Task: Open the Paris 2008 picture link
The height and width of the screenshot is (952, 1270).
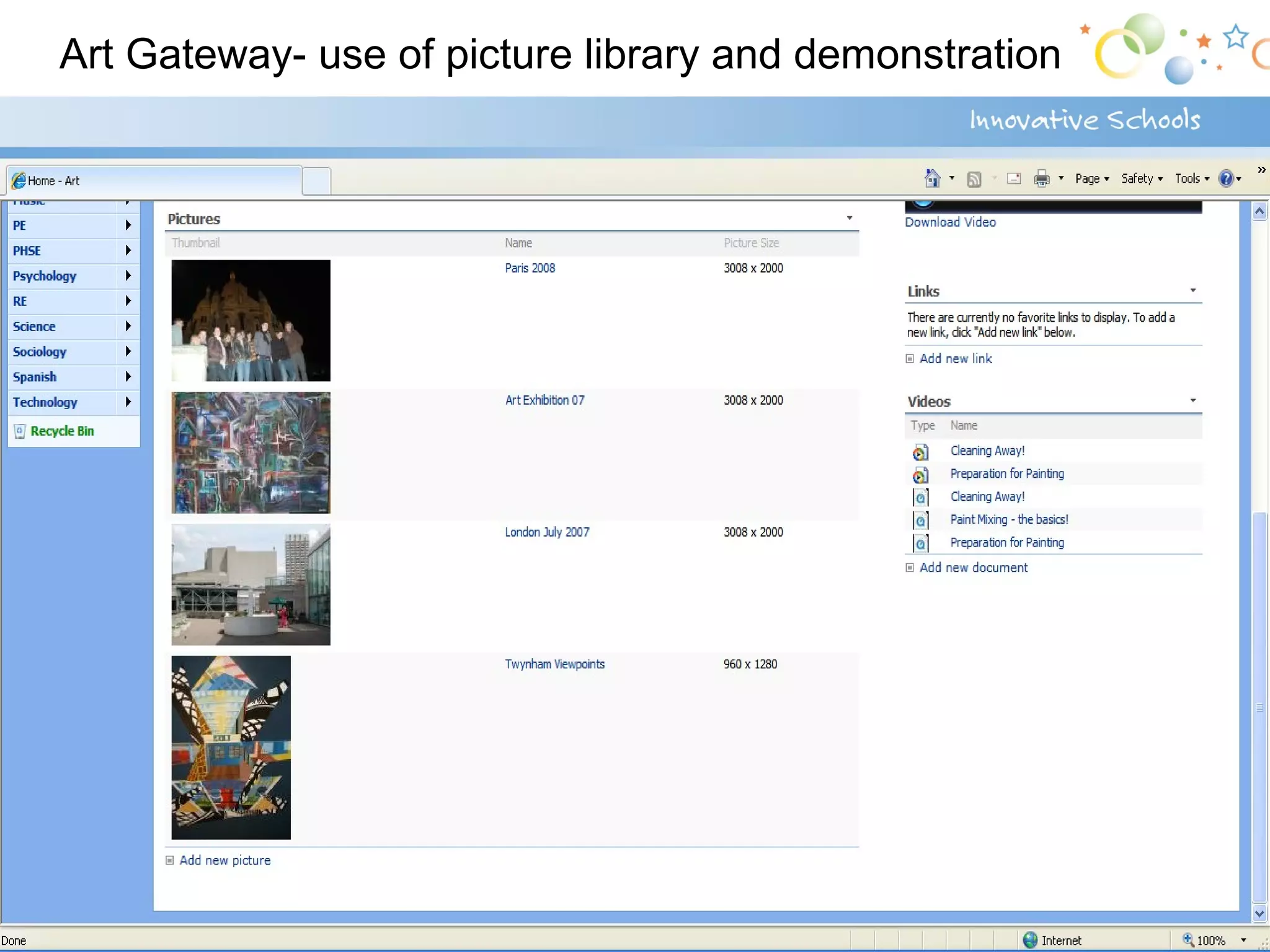Action: pyautogui.click(x=530, y=268)
